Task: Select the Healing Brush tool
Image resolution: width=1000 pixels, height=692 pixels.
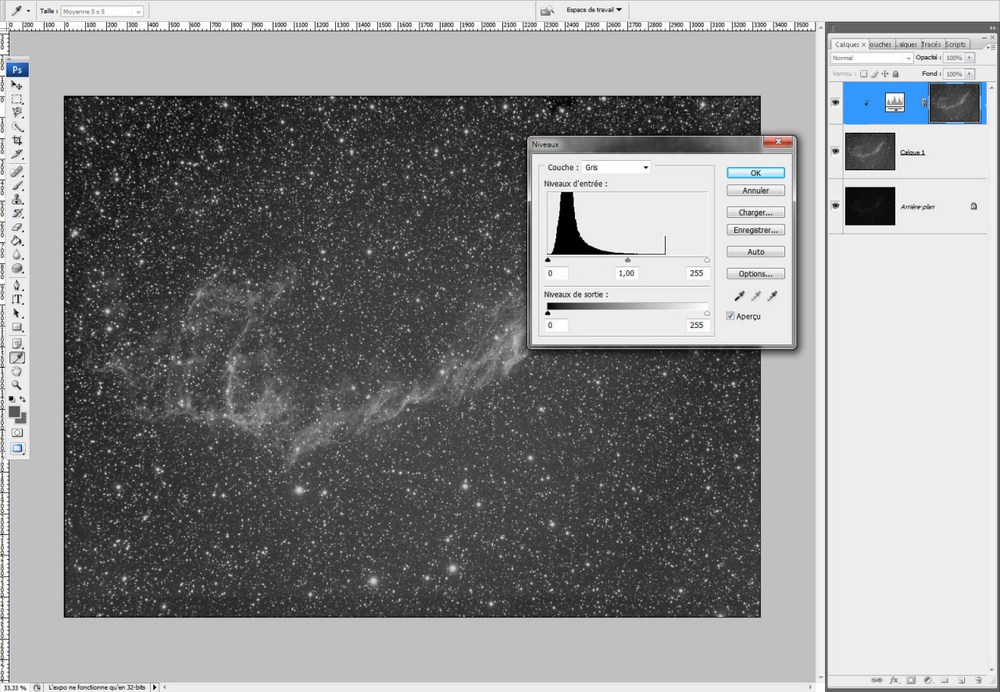Action: pyautogui.click(x=17, y=172)
